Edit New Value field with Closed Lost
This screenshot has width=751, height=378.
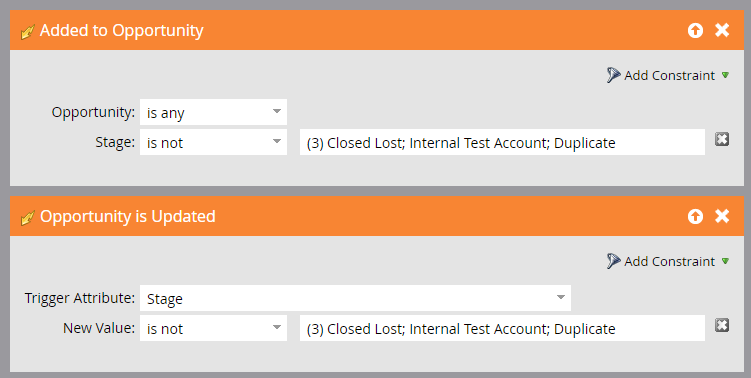[x=502, y=328]
